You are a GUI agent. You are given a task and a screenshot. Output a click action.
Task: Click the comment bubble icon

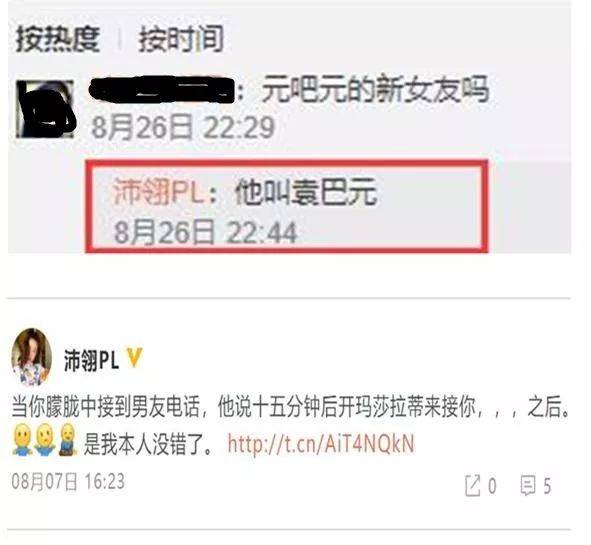click(x=528, y=486)
